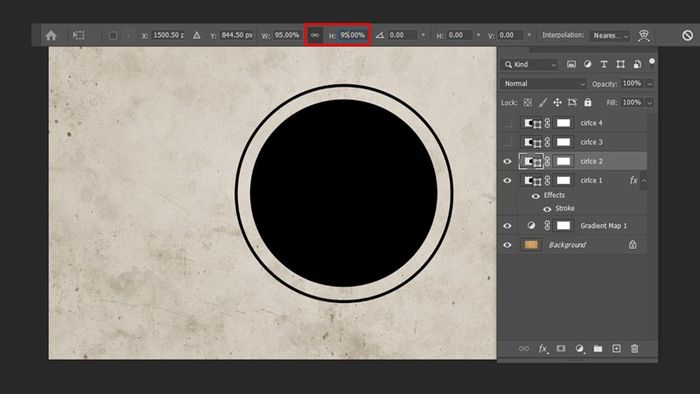Show the cirlce 3 layer
The height and width of the screenshot is (394, 700).
tap(508, 142)
